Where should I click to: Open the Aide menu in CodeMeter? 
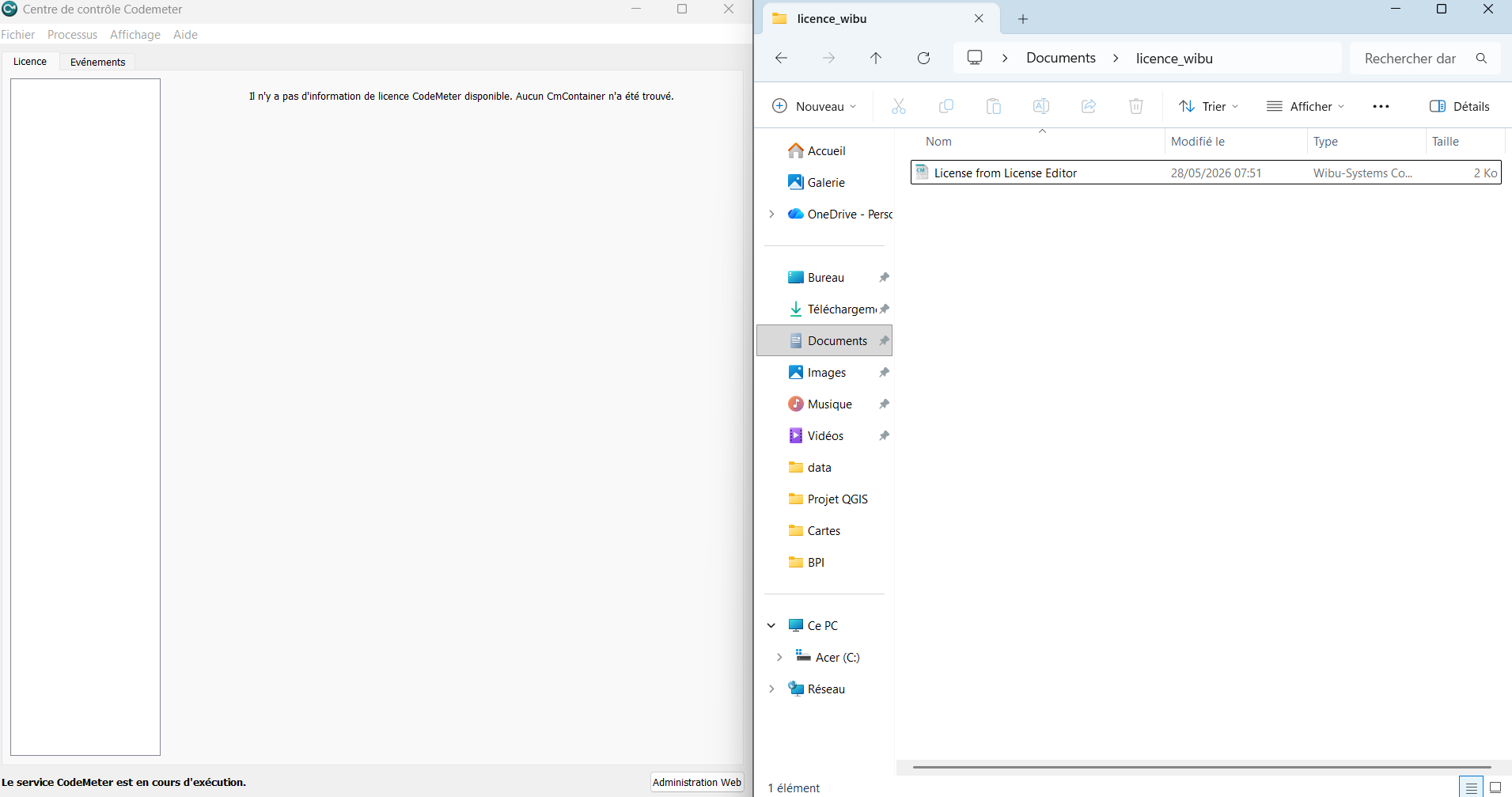point(185,34)
